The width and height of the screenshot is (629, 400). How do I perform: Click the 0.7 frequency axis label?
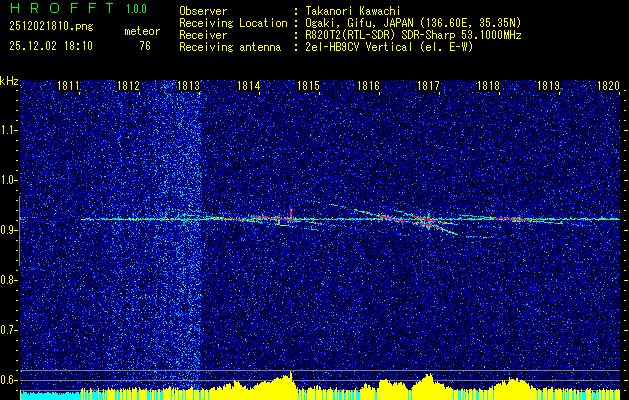(8, 330)
